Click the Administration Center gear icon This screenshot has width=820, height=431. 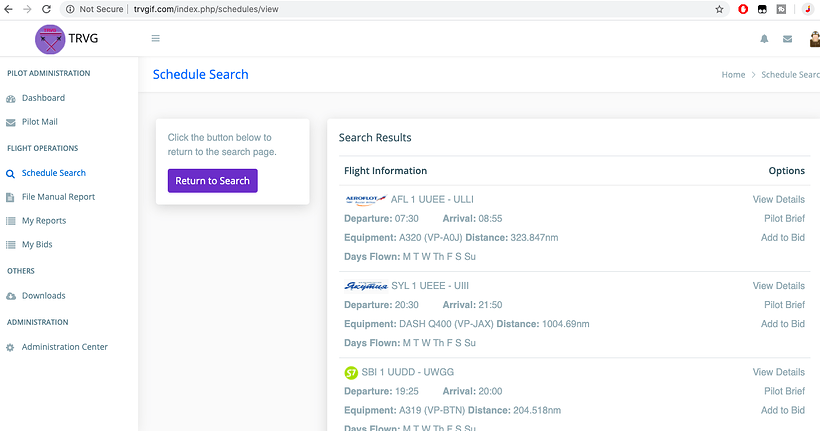pyautogui.click(x=10, y=347)
